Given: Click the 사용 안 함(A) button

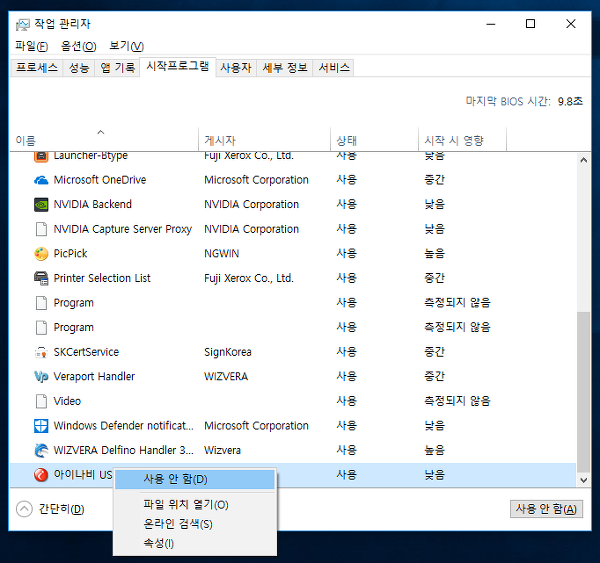Looking at the screenshot, I should (x=546, y=509).
